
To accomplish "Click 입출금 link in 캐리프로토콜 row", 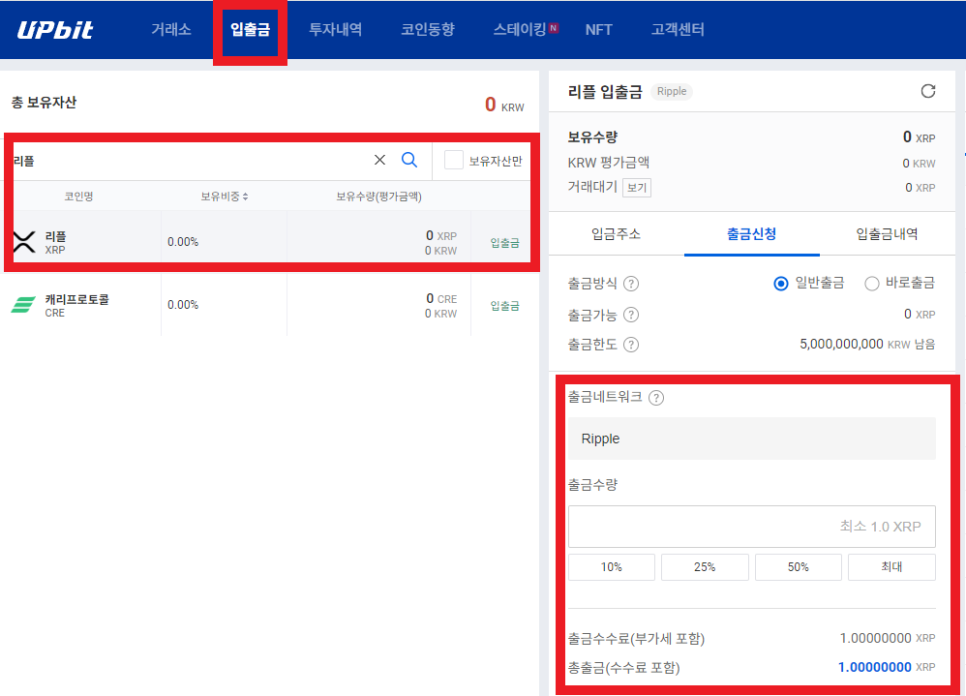I will pos(505,306).
